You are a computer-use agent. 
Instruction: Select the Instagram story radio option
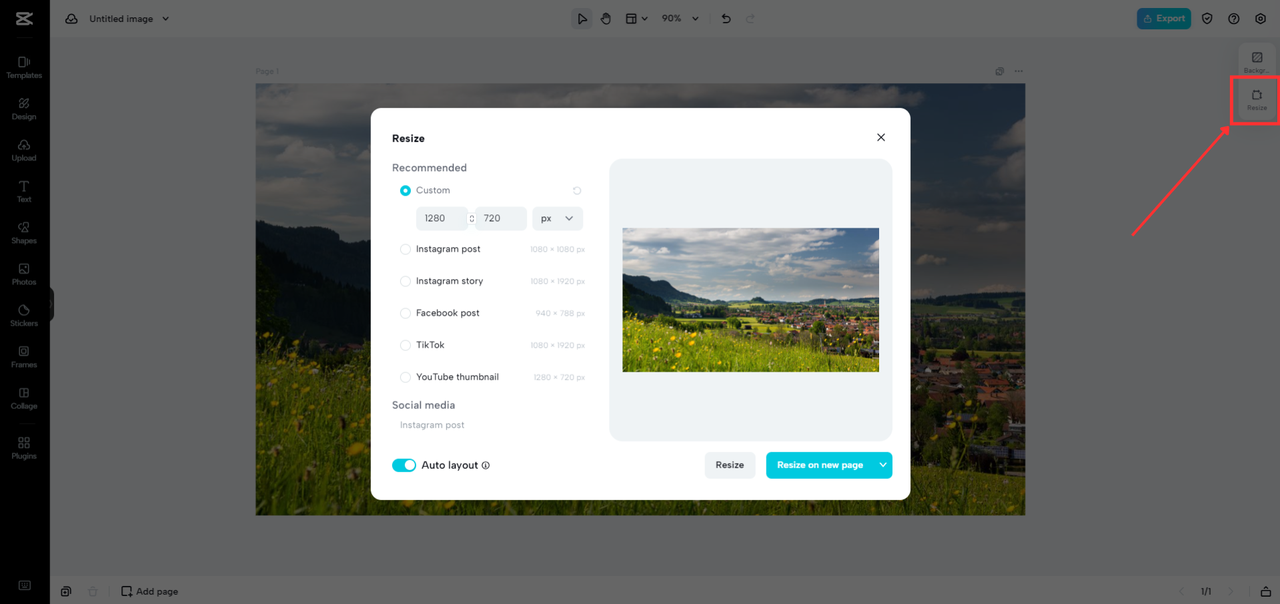[x=405, y=281]
